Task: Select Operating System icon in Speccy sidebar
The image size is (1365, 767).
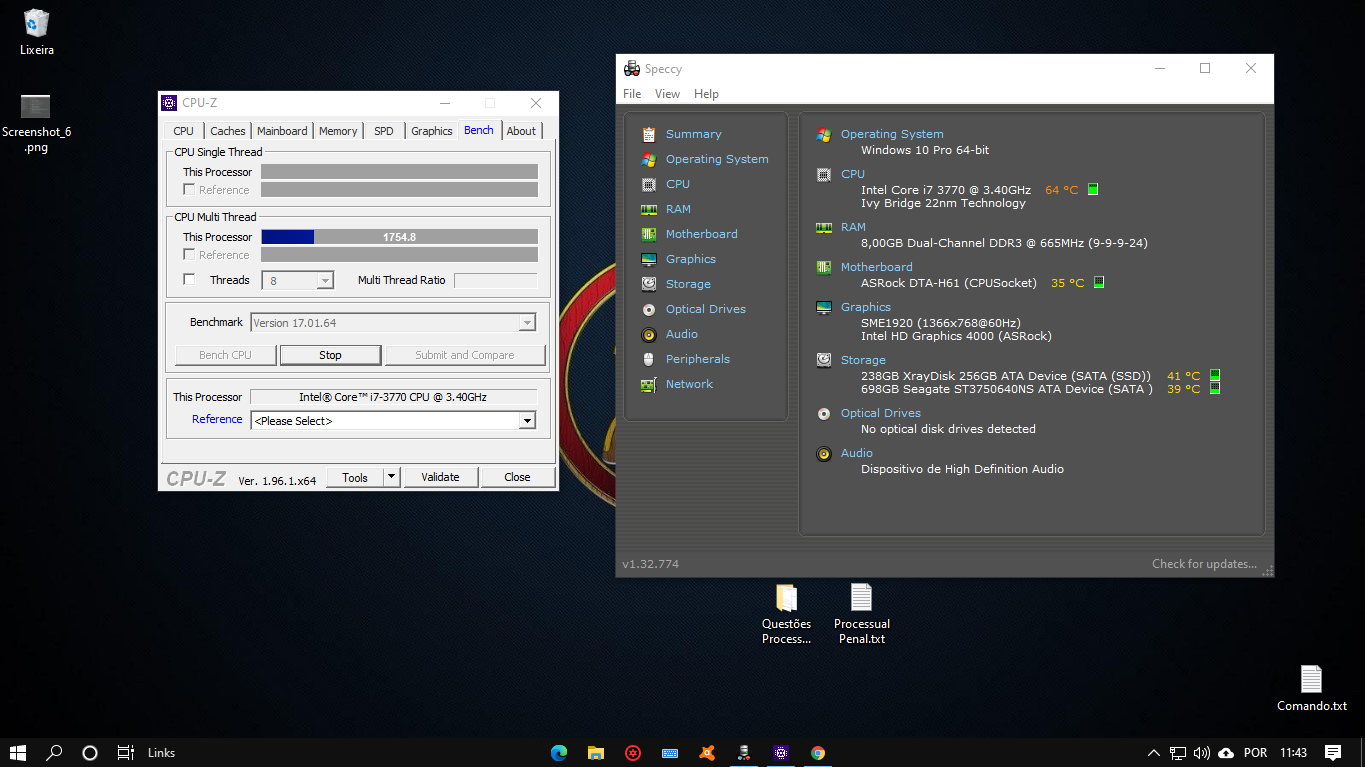Action: click(x=649, y=159)
